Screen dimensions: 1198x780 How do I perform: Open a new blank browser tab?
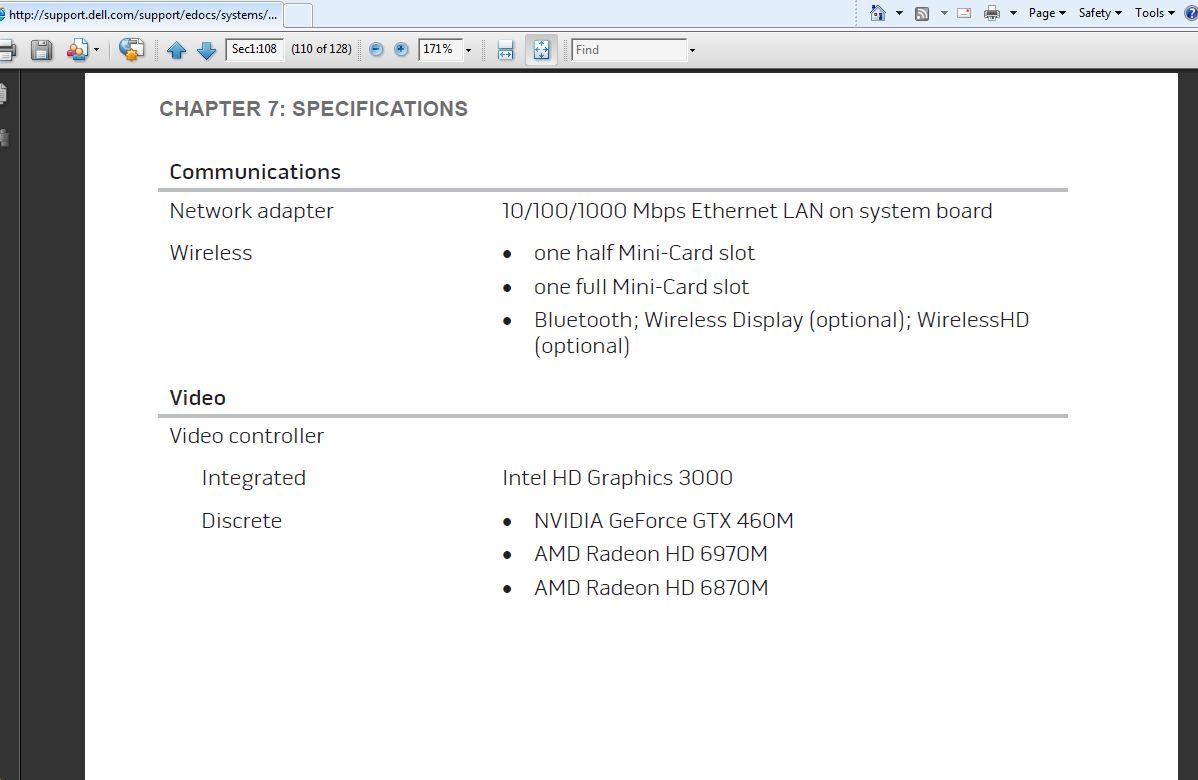[x=298, y=15]
